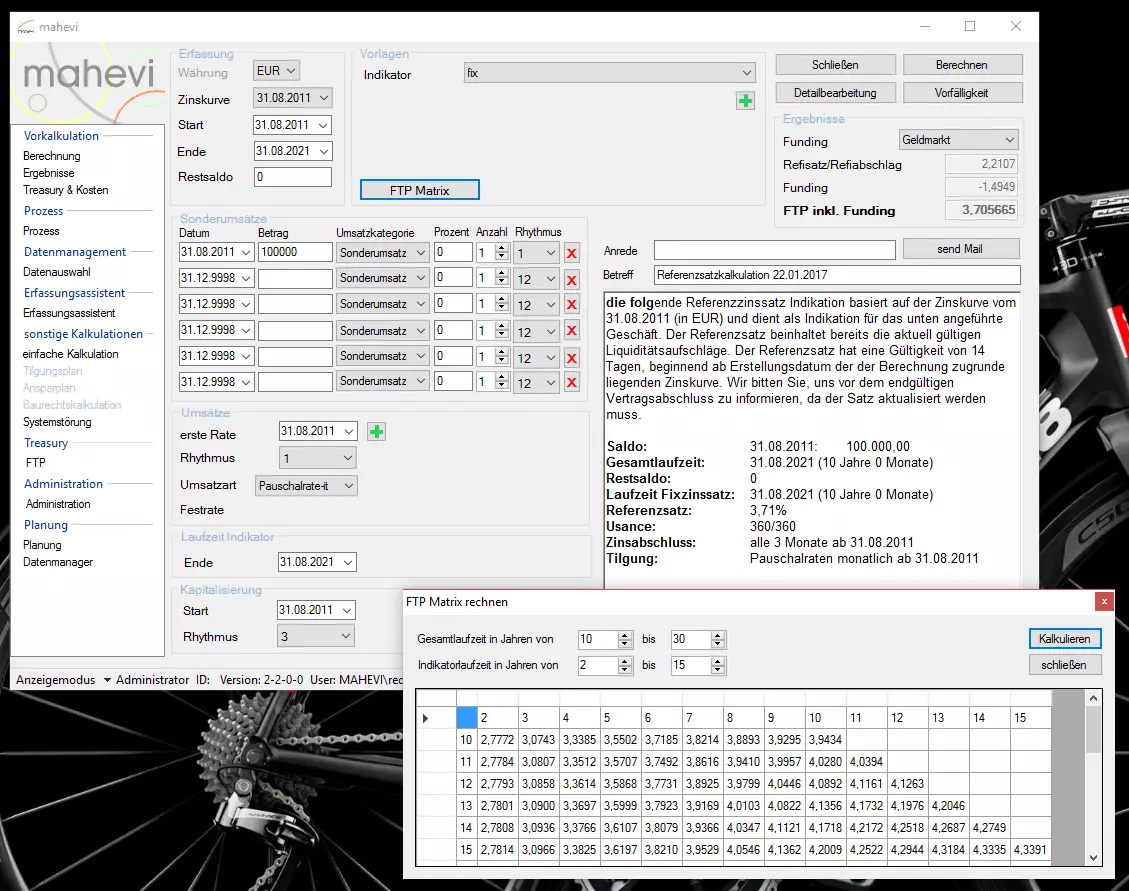
Task: Click the send Mail button
Action: pyautogui.click(x=961, y=249)
